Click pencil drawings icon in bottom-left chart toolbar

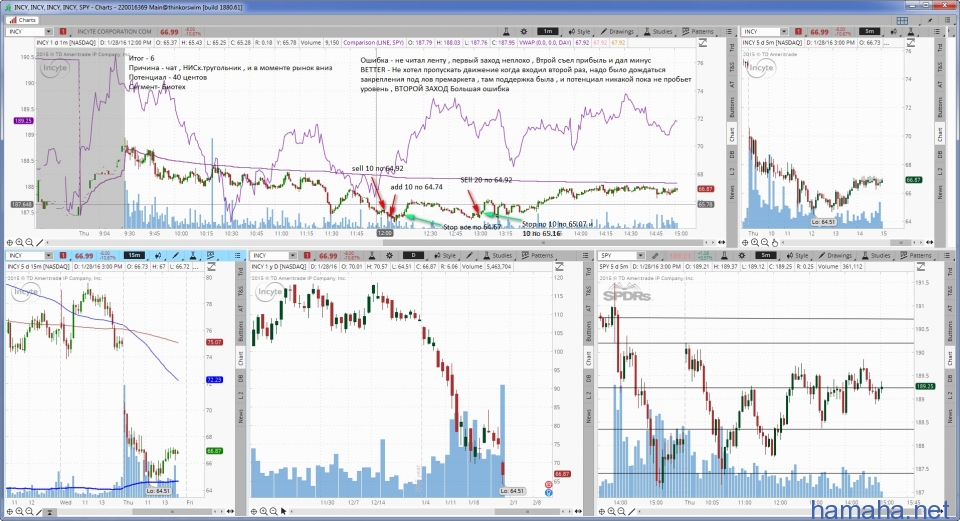(176, 255)
